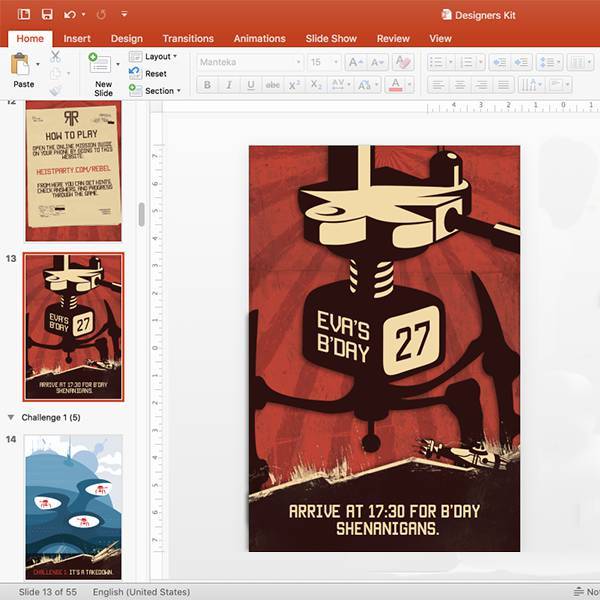Screen dimensions: 600x600
Task: Toggle Center paragraph alignment
Action: pos(460,85)
